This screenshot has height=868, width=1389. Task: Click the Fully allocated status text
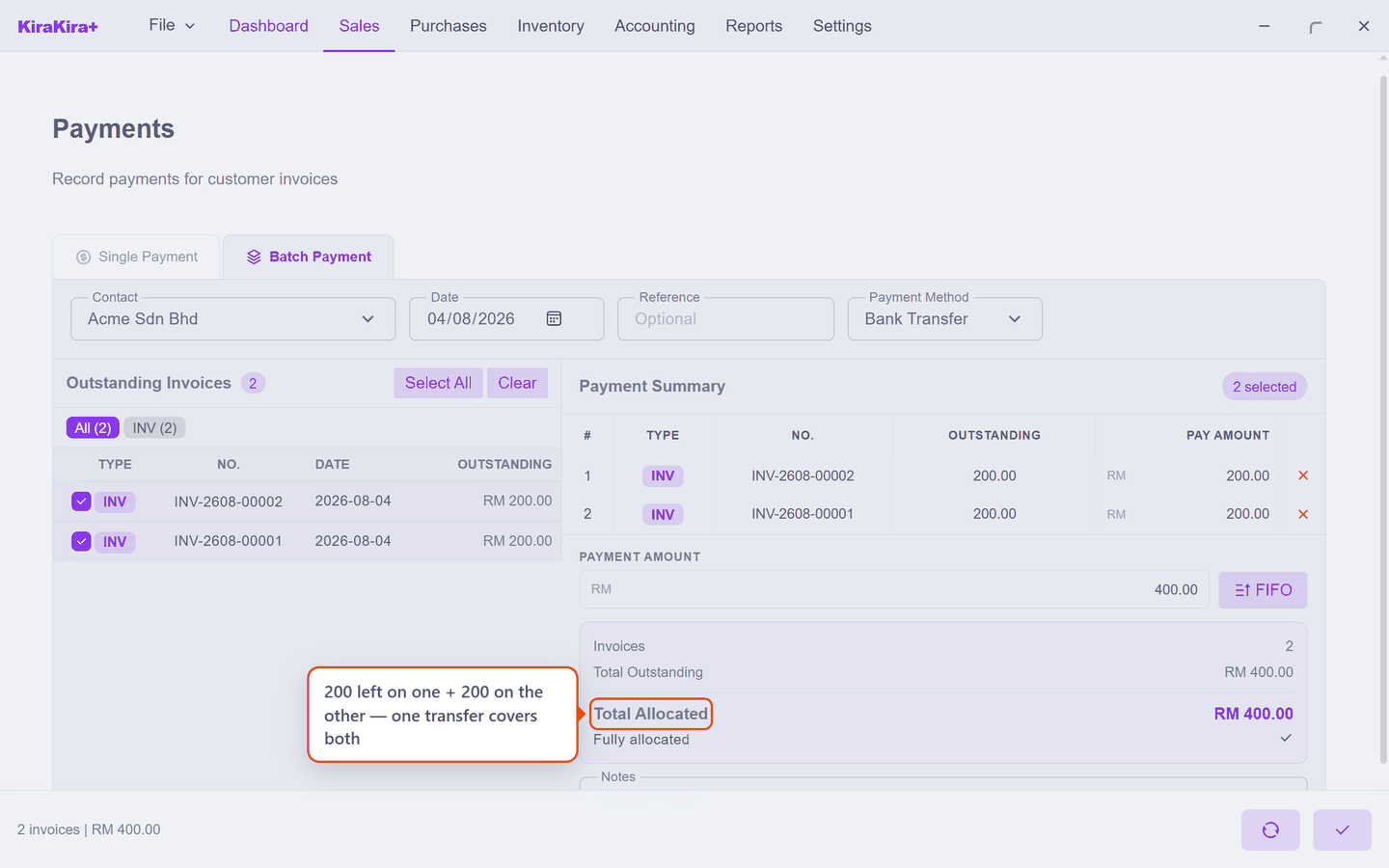click(641, 740)
